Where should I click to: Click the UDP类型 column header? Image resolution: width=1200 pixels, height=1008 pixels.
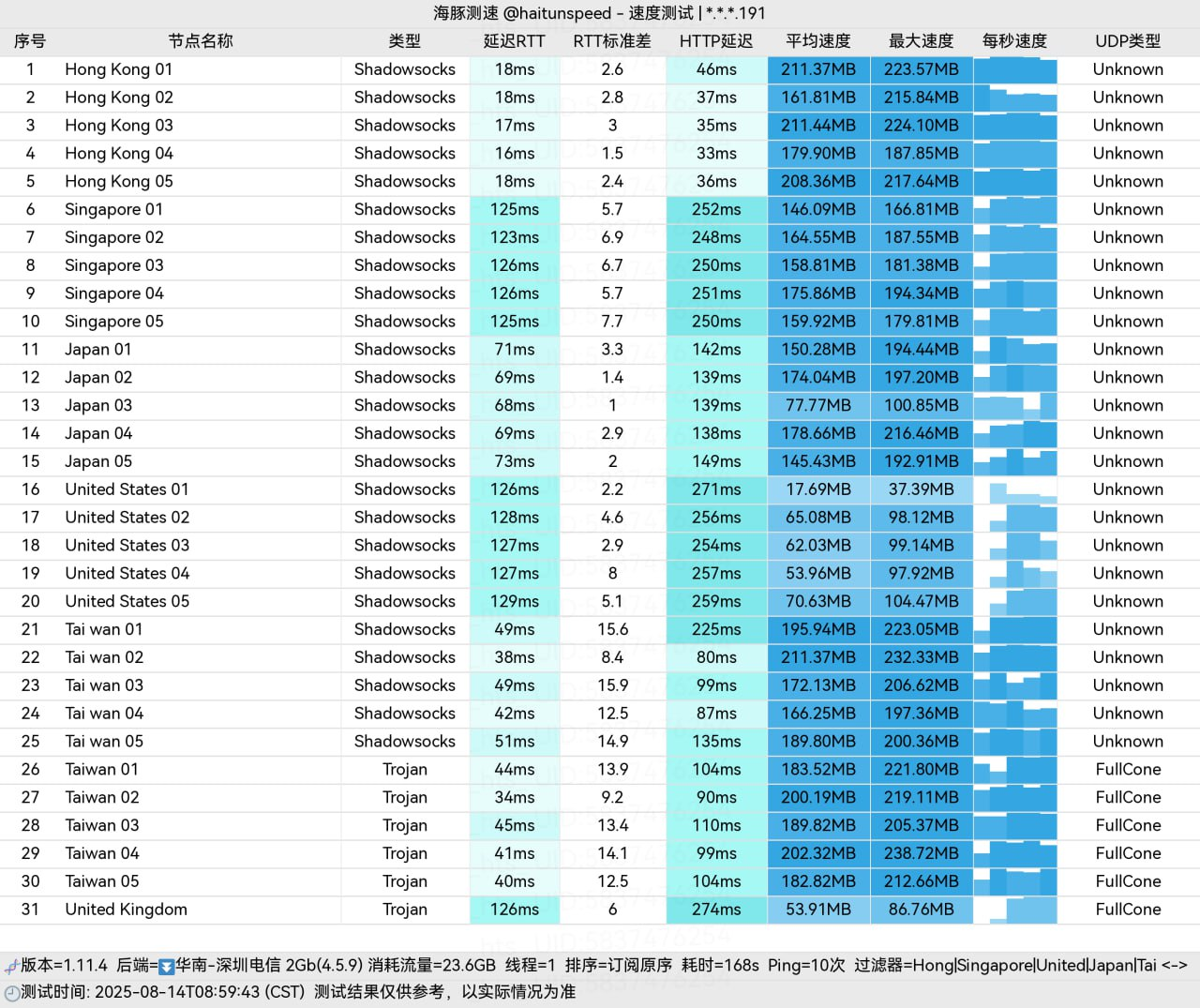pos(1127,41)
